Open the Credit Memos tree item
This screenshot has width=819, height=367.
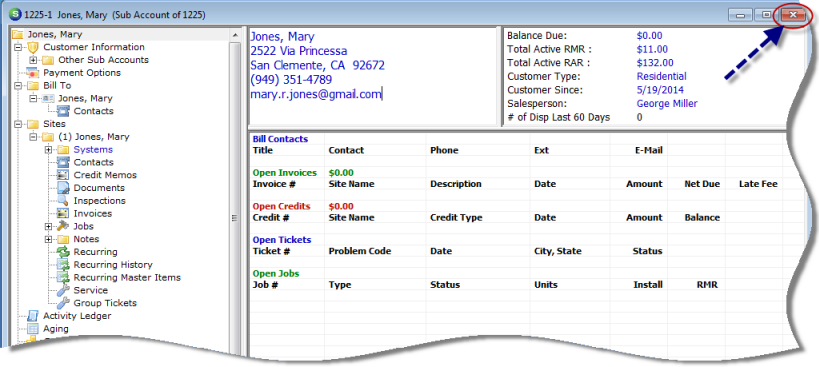pos(105,175)
